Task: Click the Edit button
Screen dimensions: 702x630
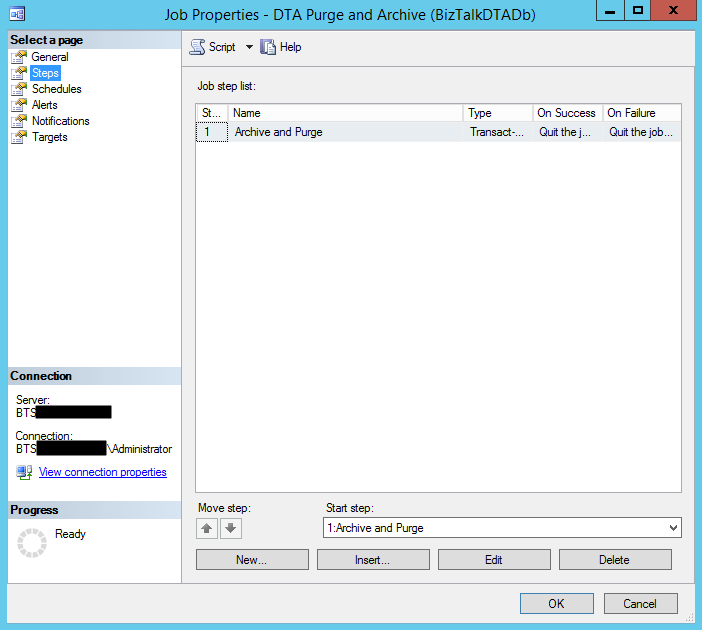Action: pos(494,560)
